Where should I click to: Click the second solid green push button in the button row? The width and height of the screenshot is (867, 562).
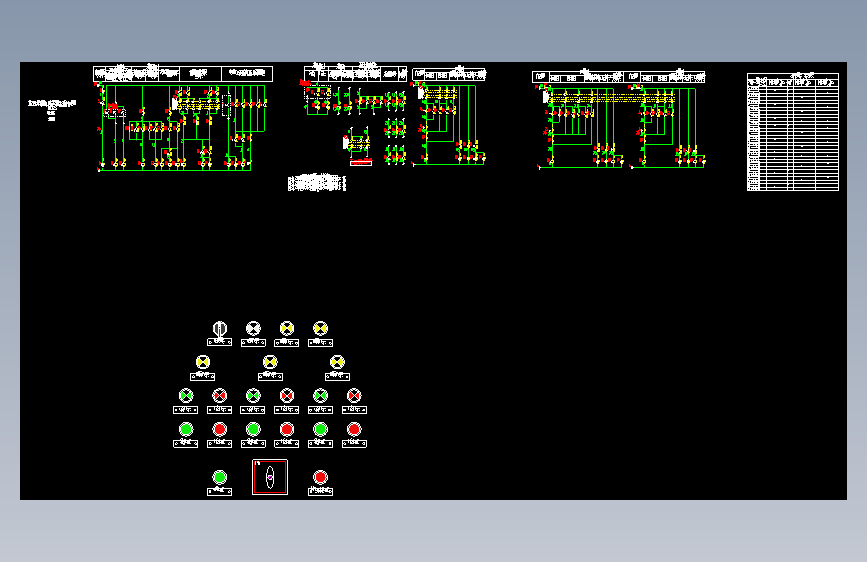click(253, 429)
